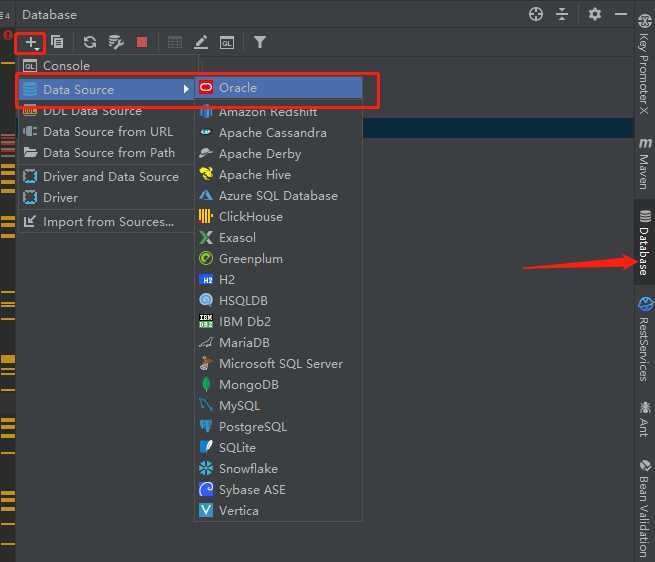Select Vertica data source
The image size is (655, 562).
point(279,511)
